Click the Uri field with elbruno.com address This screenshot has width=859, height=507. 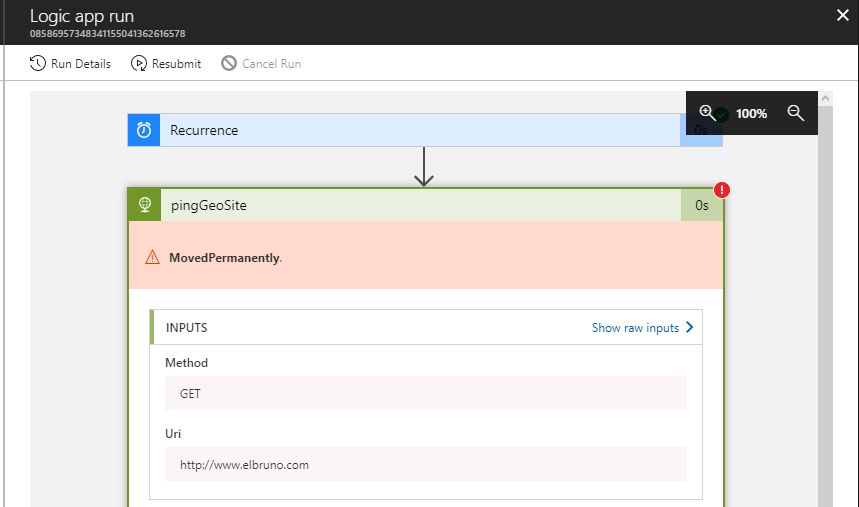(425, 464)
